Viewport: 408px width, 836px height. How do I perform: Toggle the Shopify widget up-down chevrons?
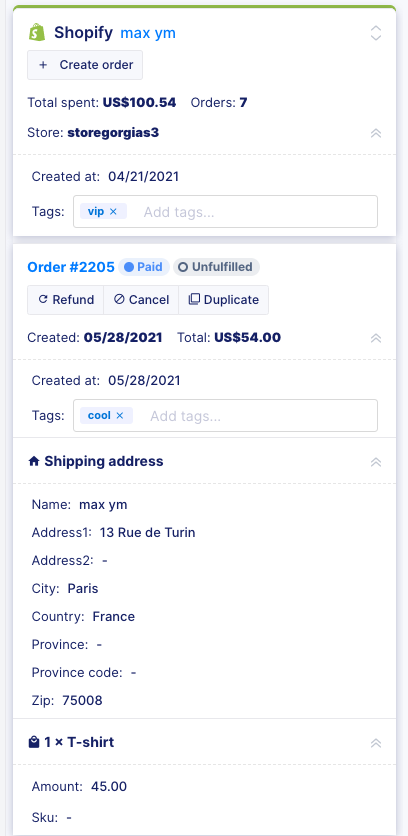coord(376,33)
